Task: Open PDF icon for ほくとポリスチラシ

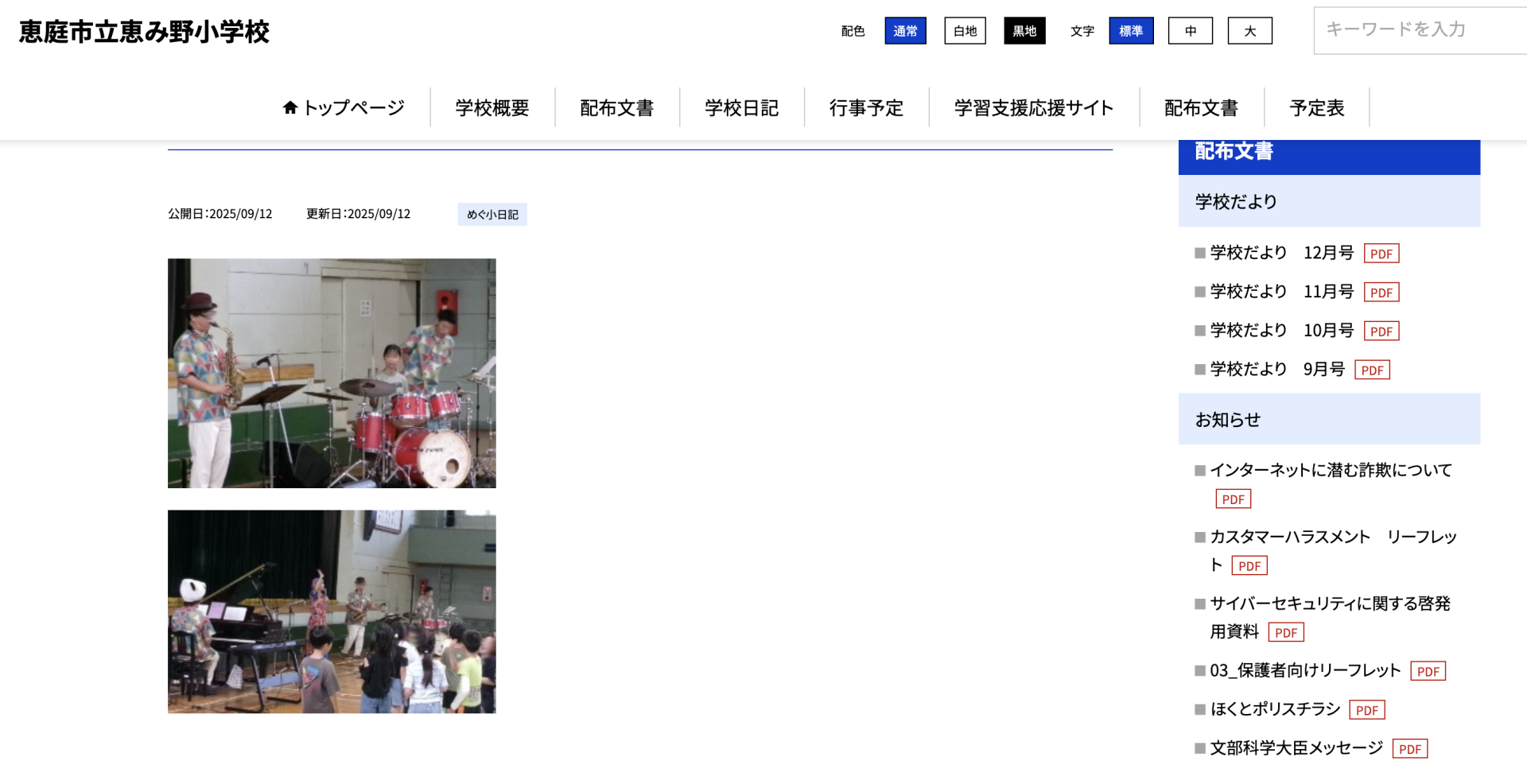Action: pos(1366,710)
